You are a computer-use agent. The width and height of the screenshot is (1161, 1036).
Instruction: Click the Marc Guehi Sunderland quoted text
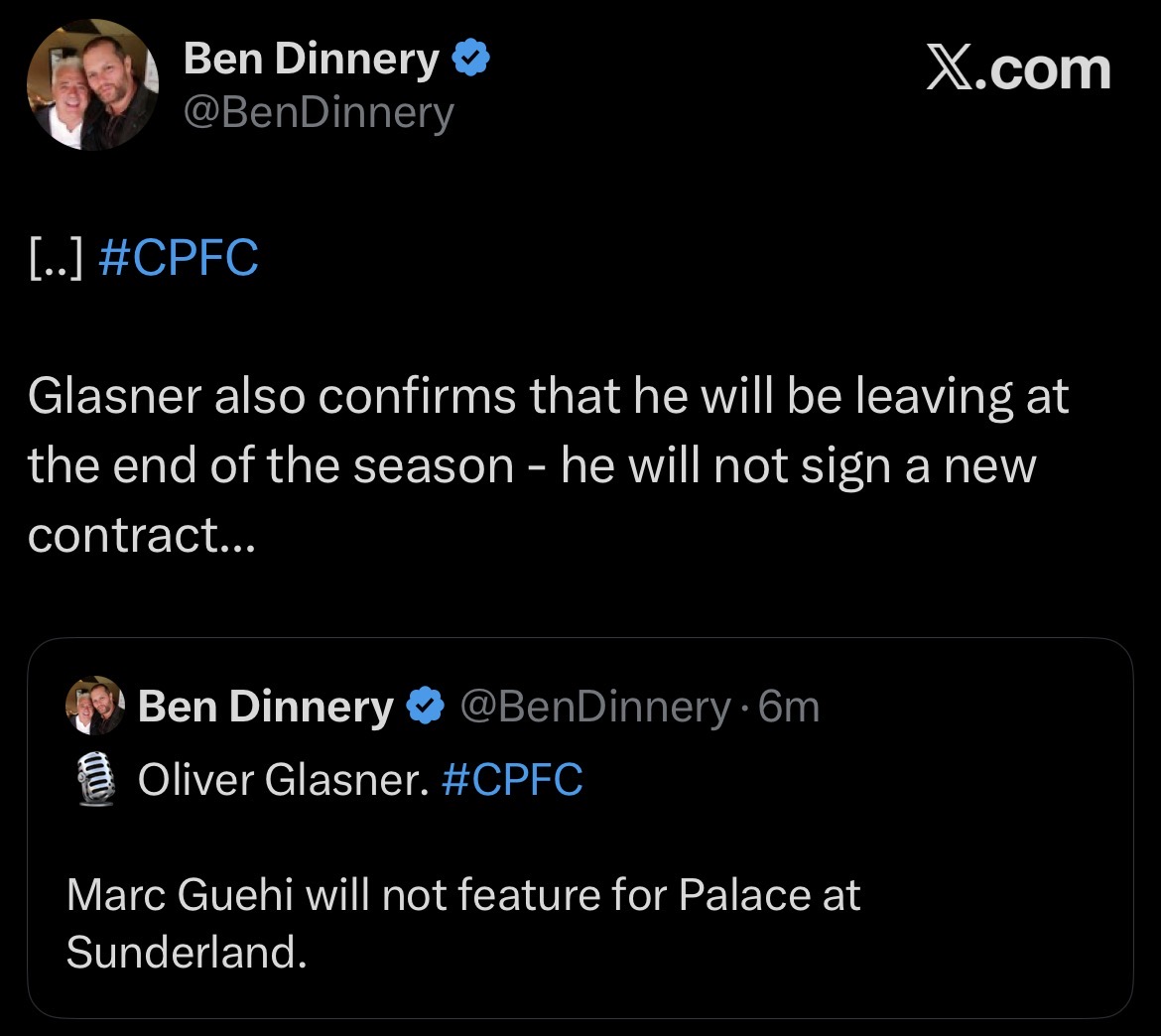coord(462,923)
